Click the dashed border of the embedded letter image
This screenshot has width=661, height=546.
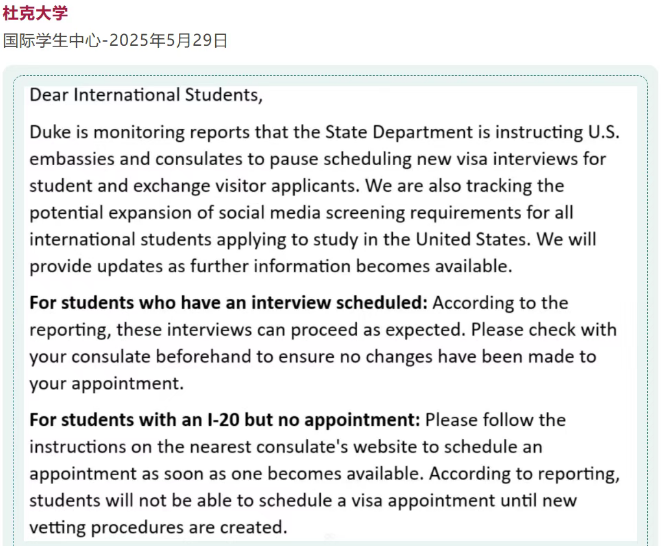tap(330, 76)
